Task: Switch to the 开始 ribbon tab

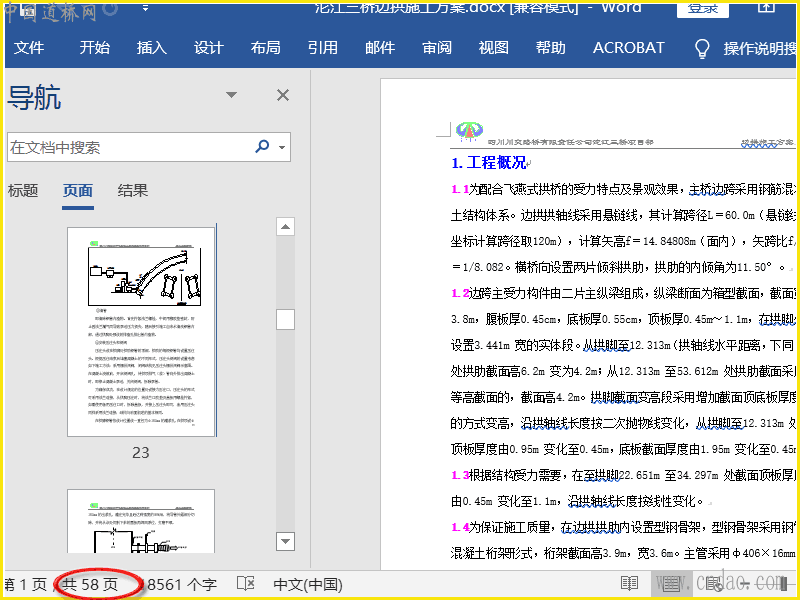Action: point(95,48)
